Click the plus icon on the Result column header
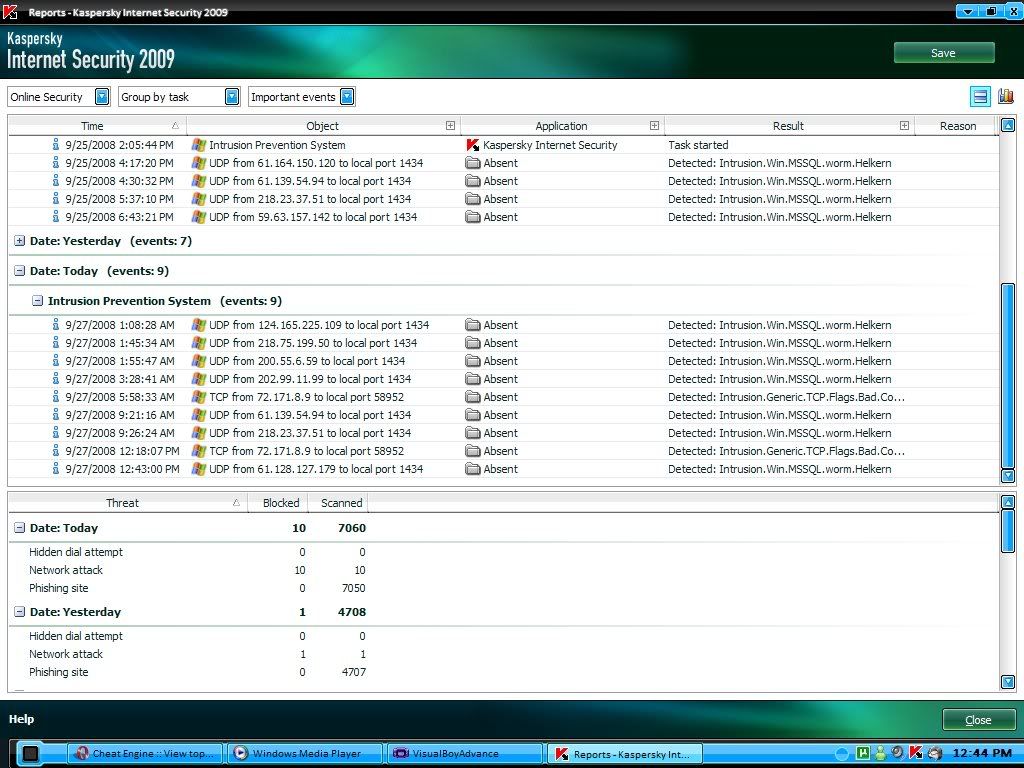This screenshot has height=768, width=1024. pyautogui.click(x=904, y=125)
